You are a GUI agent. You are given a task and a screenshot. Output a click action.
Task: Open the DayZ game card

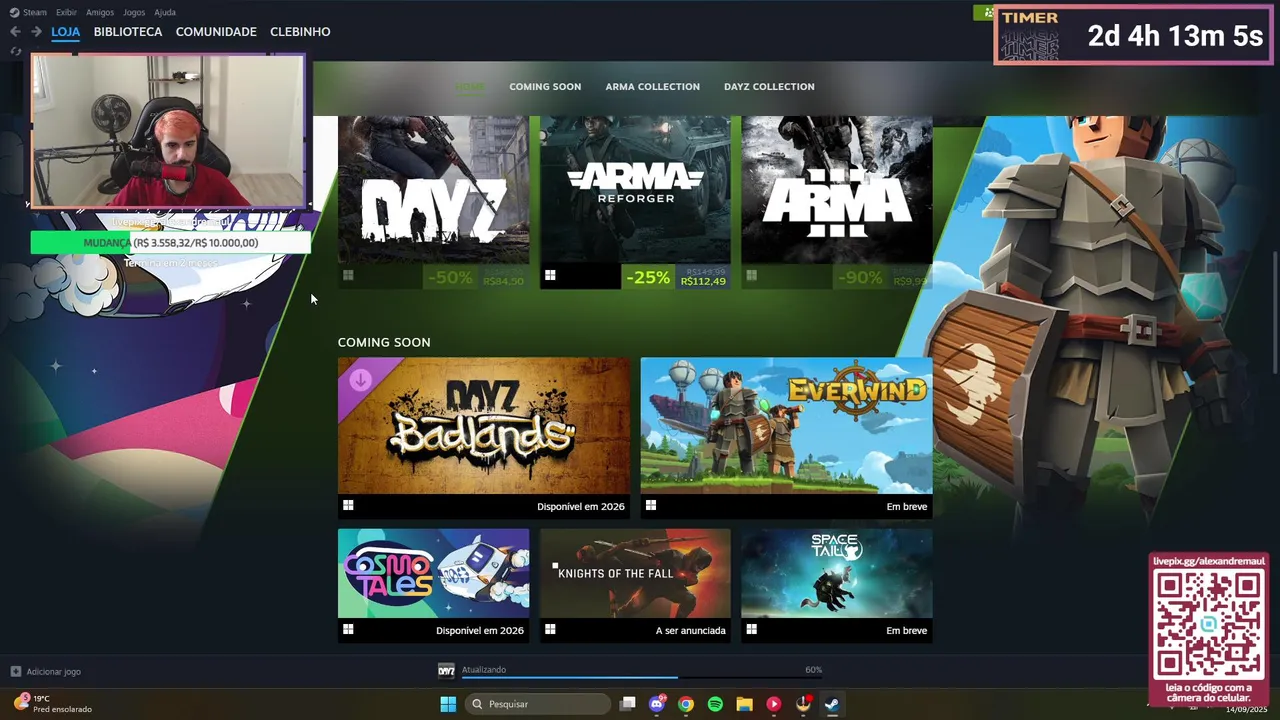(433, 202)
